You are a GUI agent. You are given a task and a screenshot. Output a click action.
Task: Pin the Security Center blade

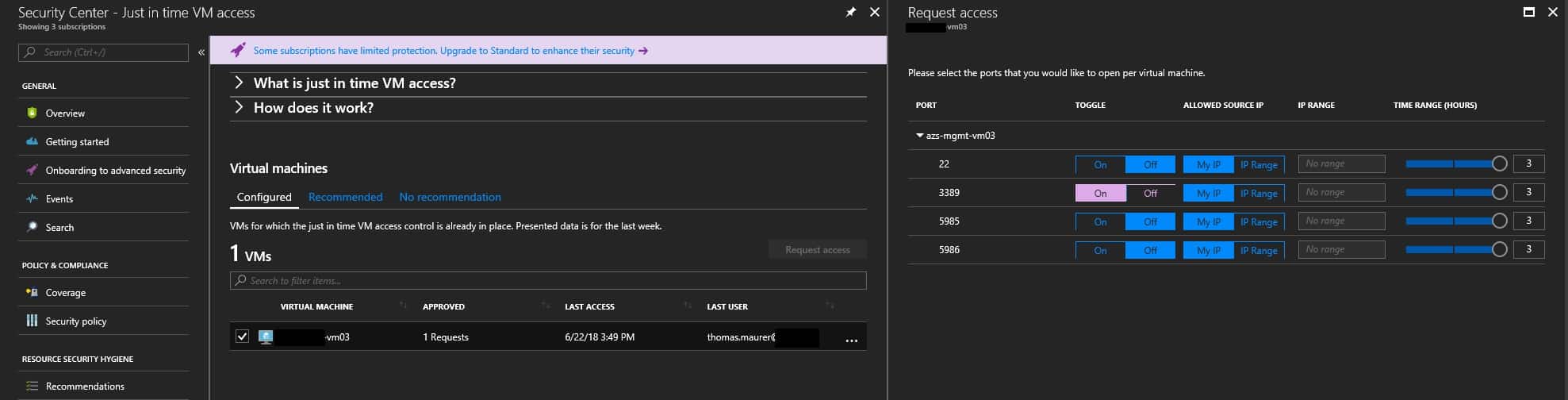pos(850,13)
